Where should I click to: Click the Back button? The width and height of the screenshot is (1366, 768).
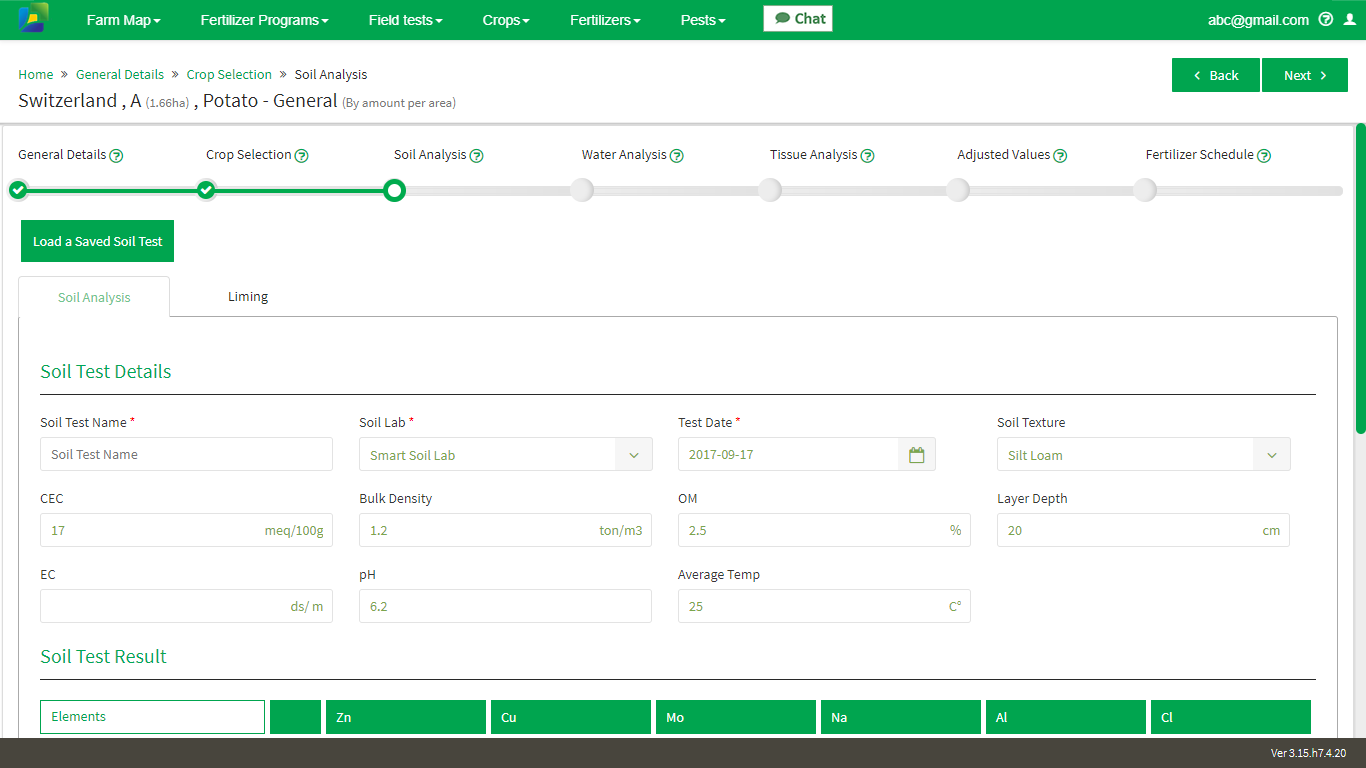[x=1216, y=75]
